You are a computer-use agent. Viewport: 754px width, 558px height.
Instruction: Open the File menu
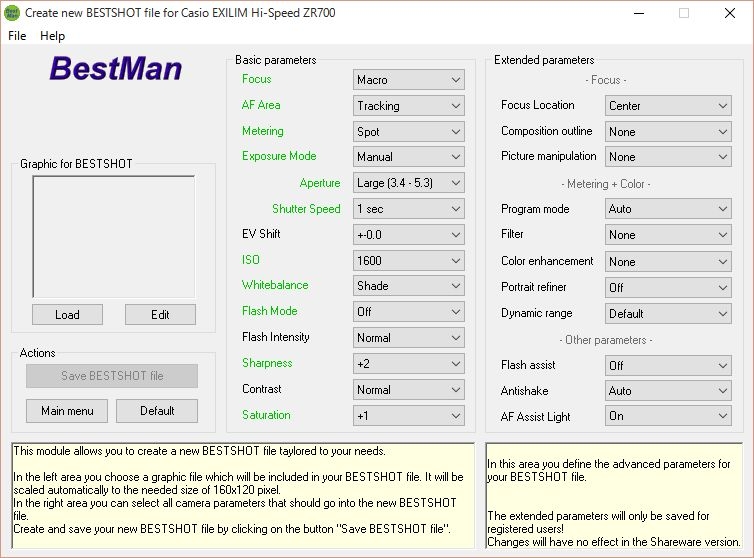tap(17, 36)
